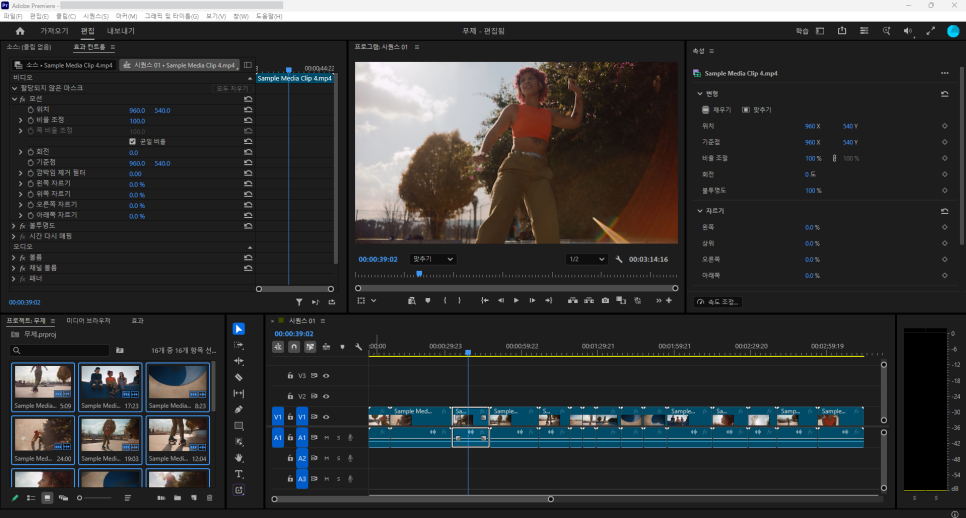
Task: Delete selected item with trash icon
Action: [209, 498]
